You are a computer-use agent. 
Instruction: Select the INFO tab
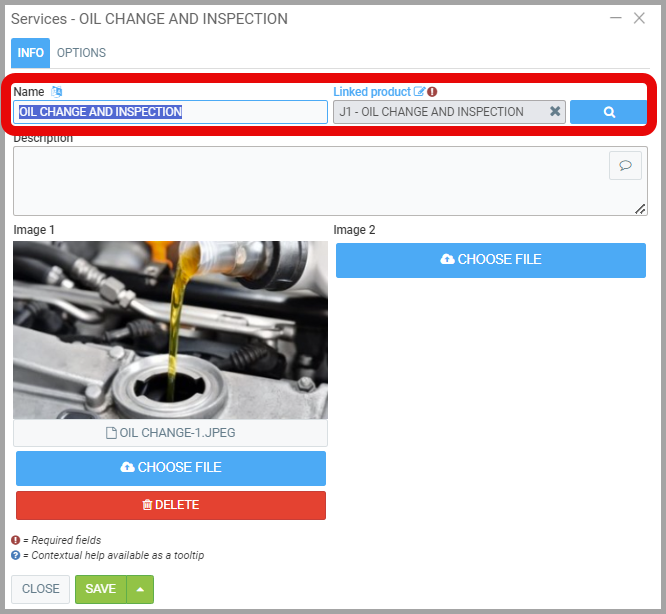pyautogui.click(x=30, y=53)
